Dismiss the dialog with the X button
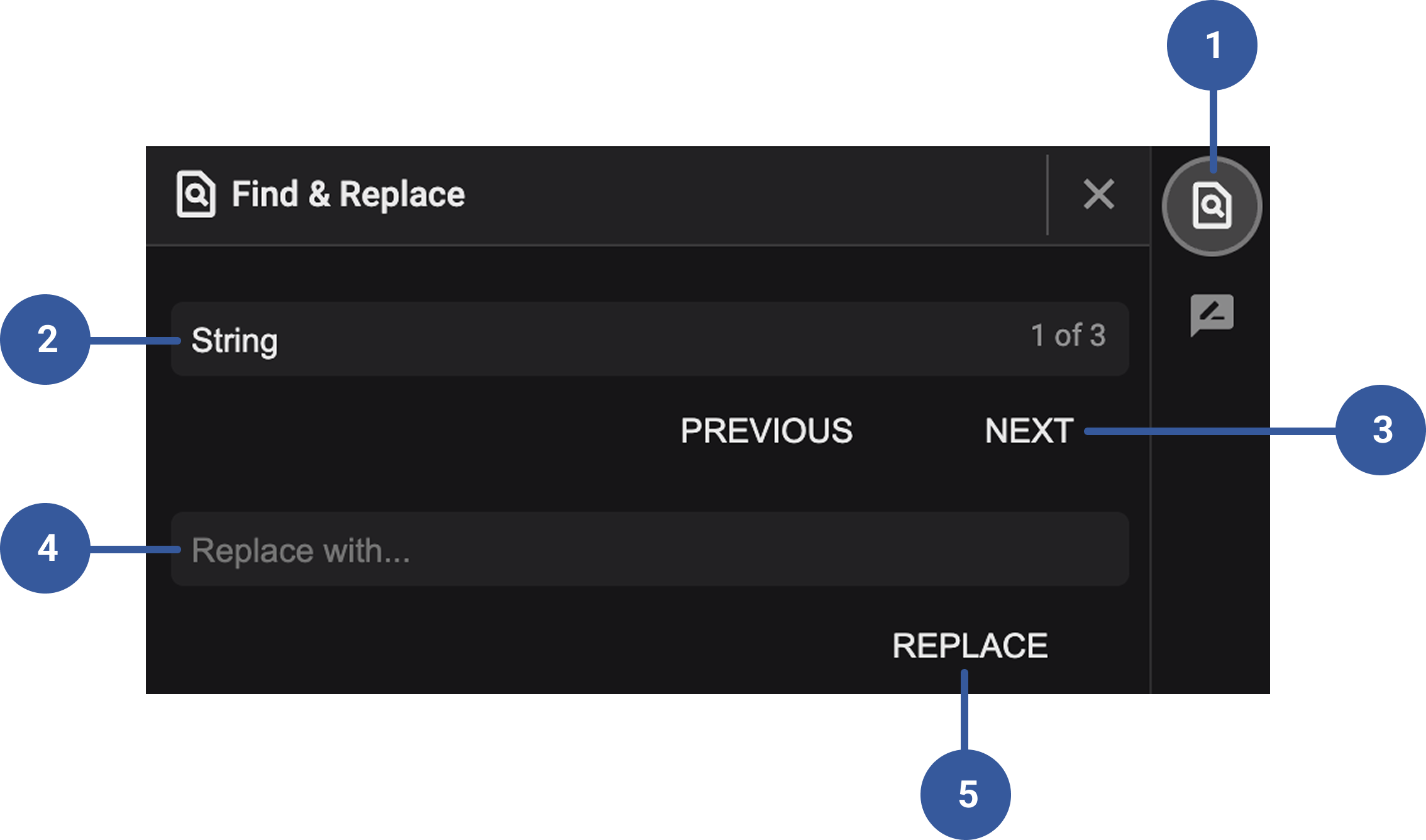The width and height of the screenshot is (1426, 840). click(x=1099, y=194)
